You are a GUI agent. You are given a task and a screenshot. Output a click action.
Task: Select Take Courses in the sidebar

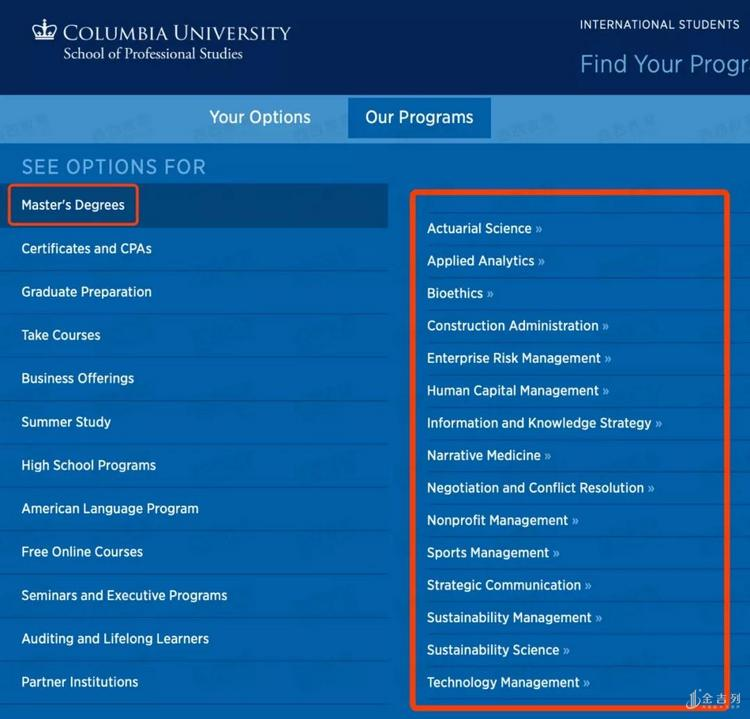click(61, 335)
